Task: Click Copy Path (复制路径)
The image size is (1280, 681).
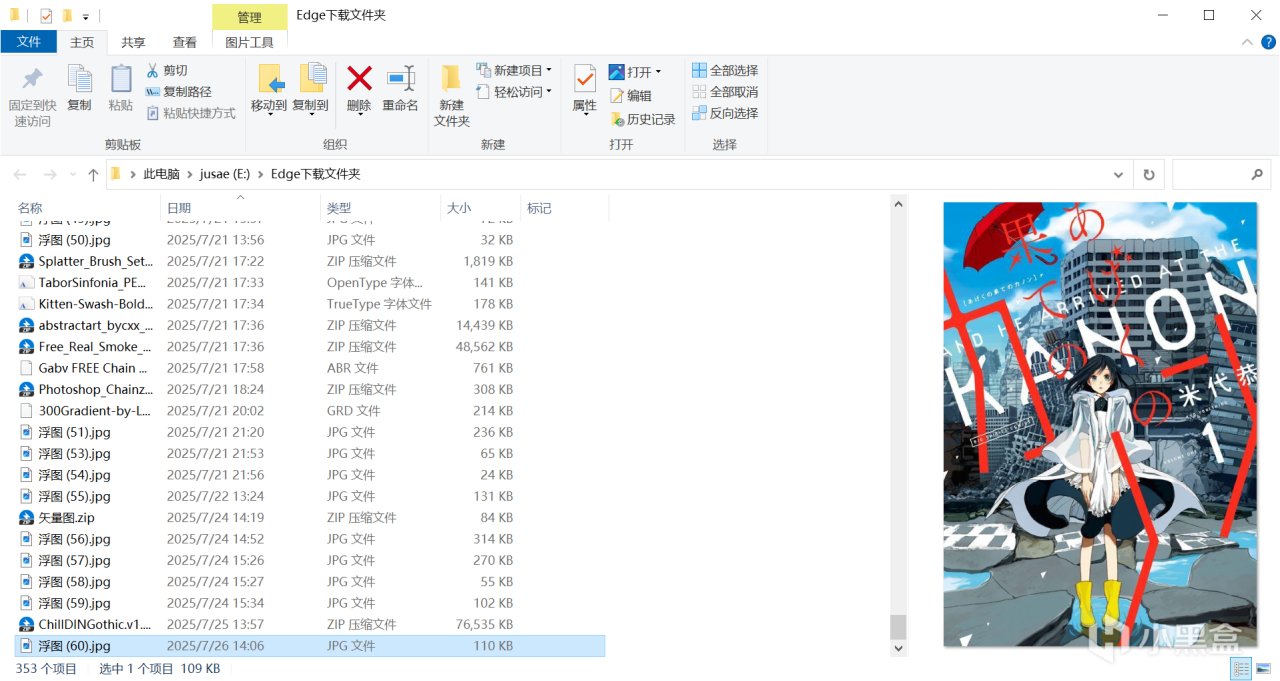Action: point(178,92)
